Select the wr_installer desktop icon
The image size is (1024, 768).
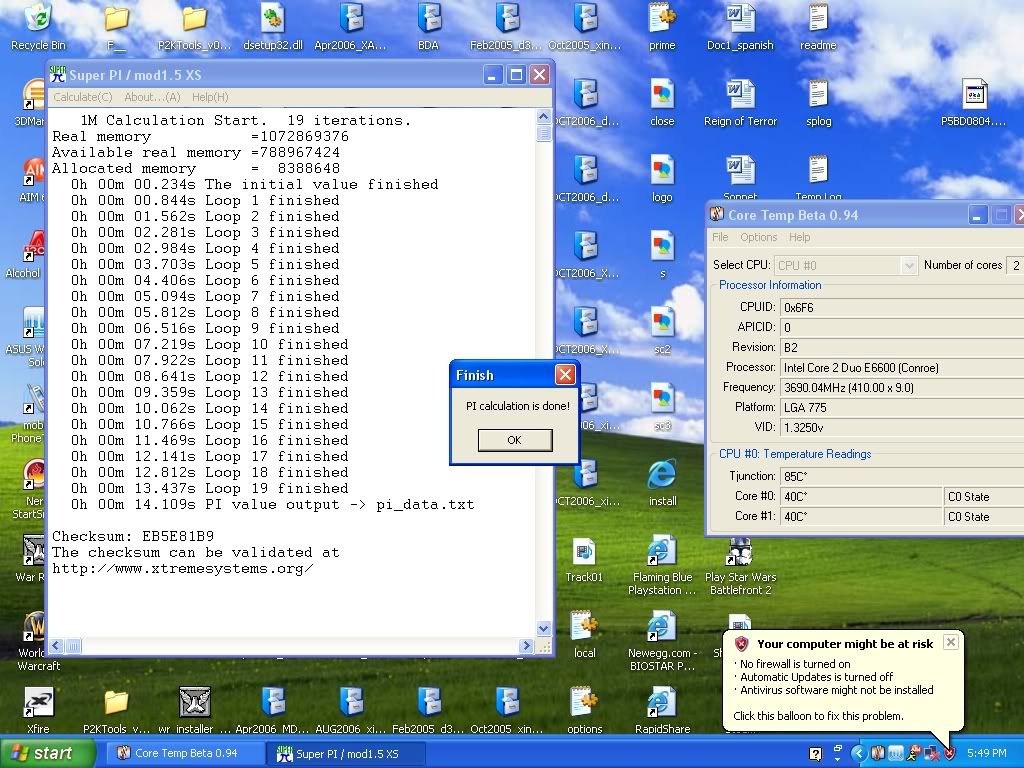(x=195, y=711)
